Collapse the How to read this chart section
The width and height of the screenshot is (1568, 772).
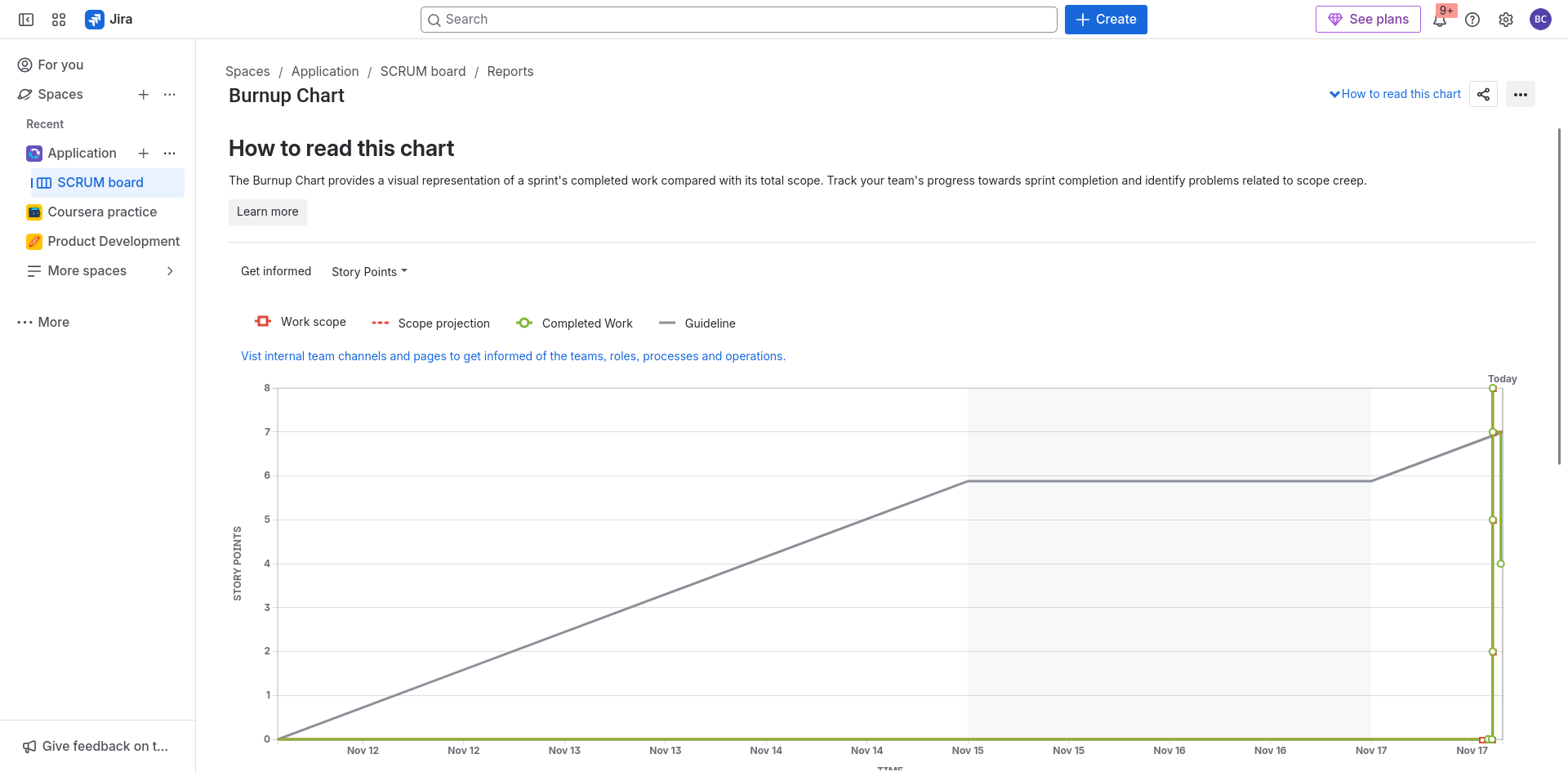point(1395,94)
